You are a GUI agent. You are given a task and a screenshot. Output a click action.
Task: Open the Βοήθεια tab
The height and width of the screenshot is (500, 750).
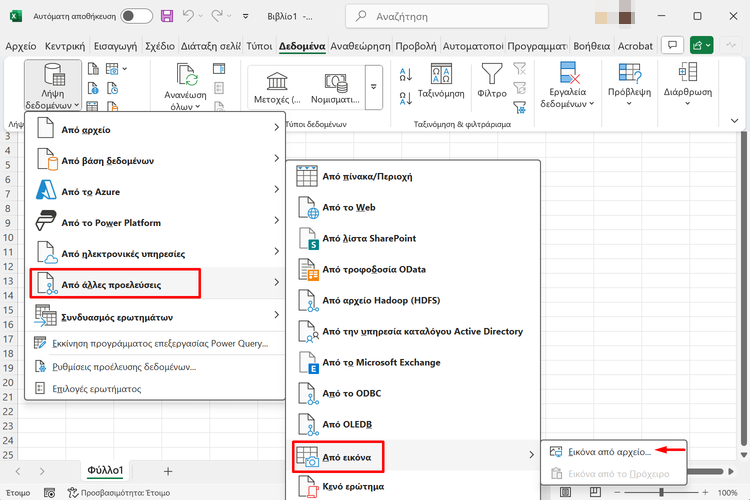tap(591, 46)
